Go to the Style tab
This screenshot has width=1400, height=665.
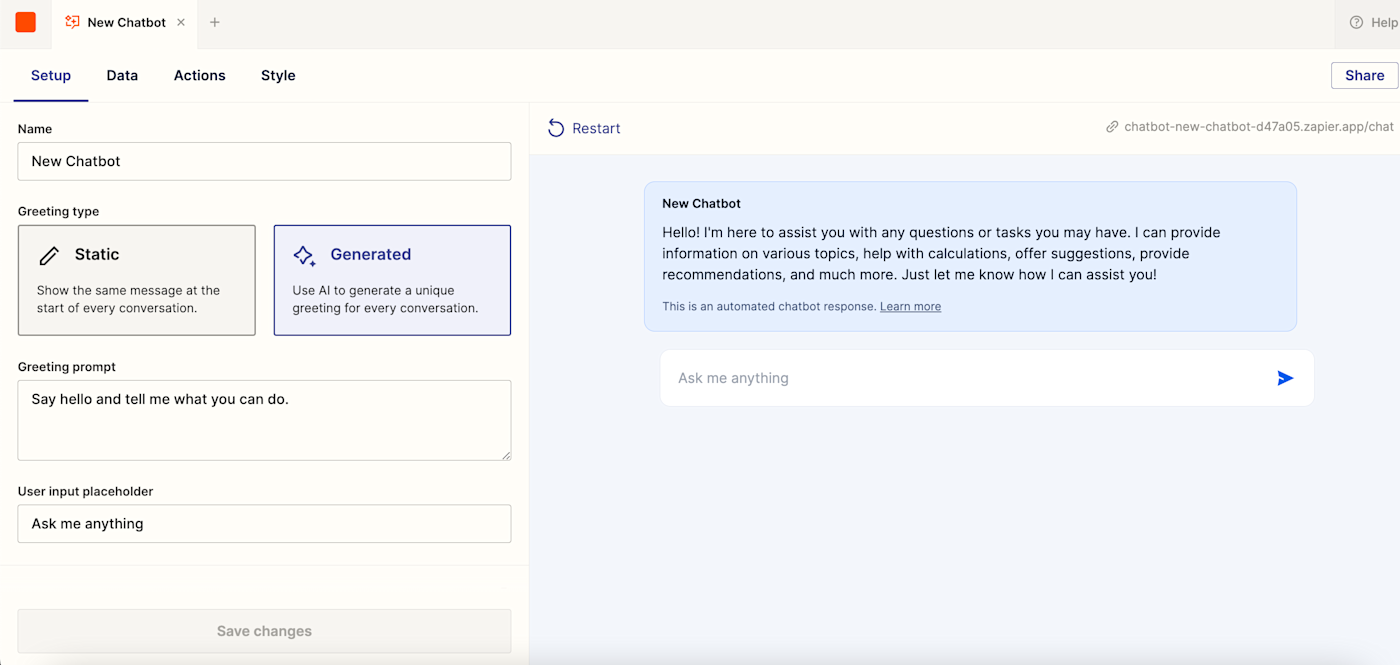[x=278, y=75]
